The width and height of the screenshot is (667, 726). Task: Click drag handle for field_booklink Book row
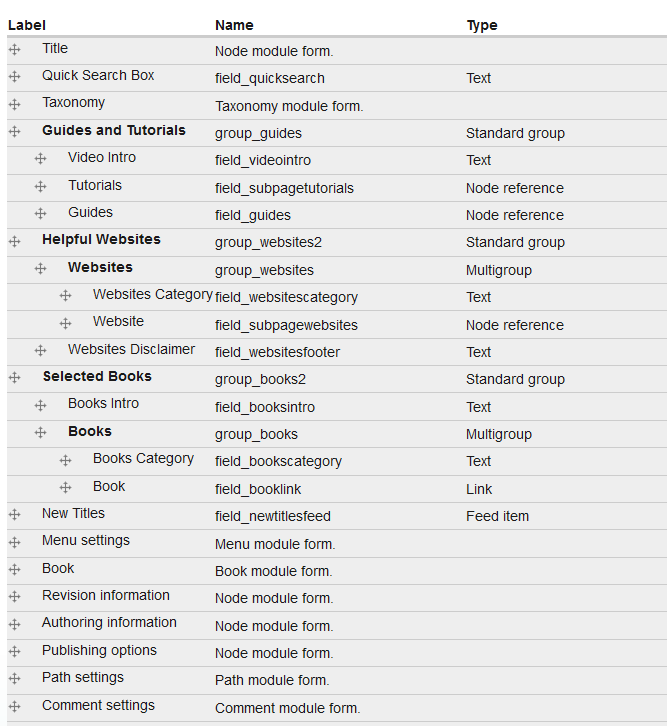click(x=65, y=488)
